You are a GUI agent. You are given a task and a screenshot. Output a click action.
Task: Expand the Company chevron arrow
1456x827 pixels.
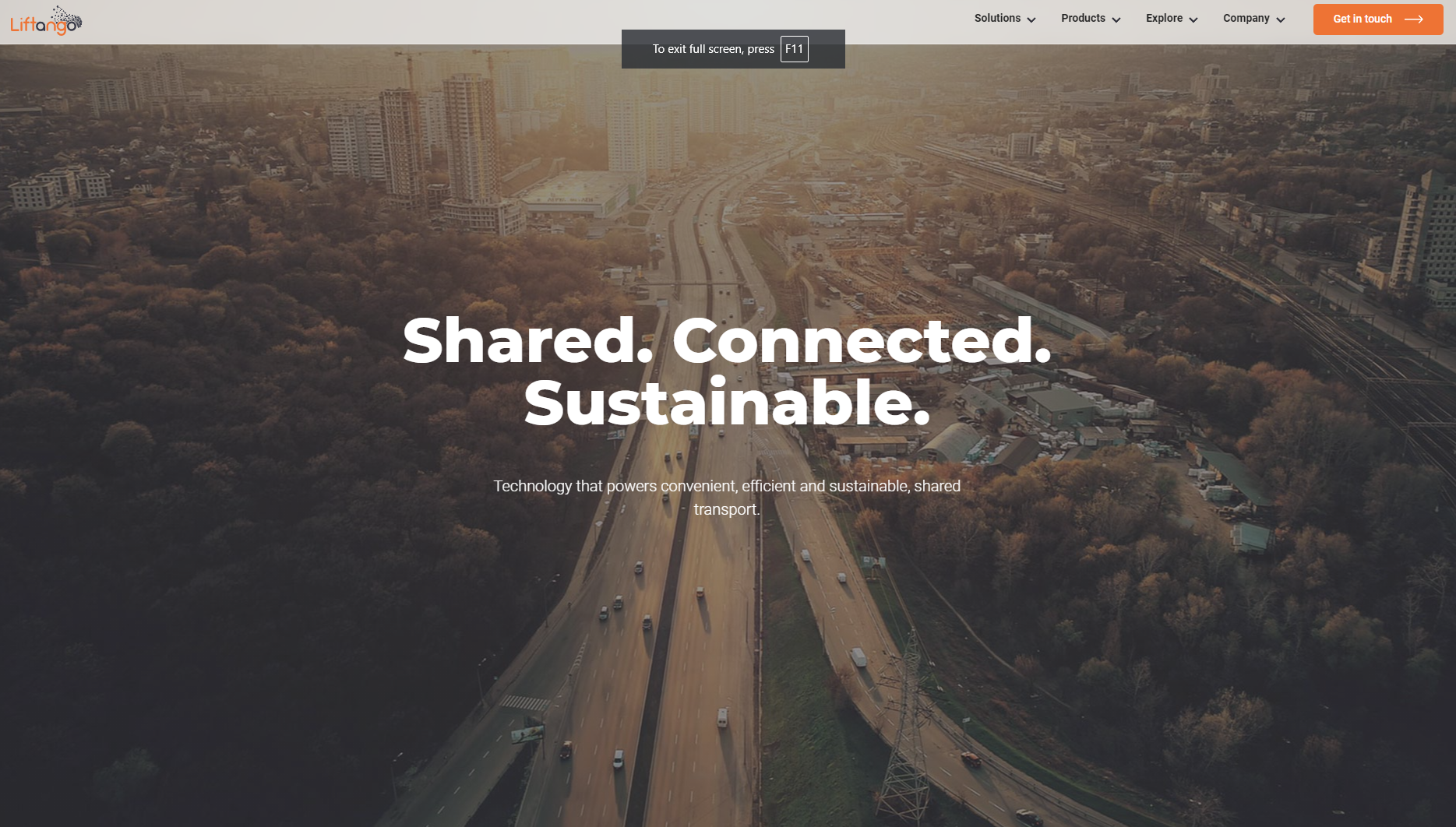1281,19
